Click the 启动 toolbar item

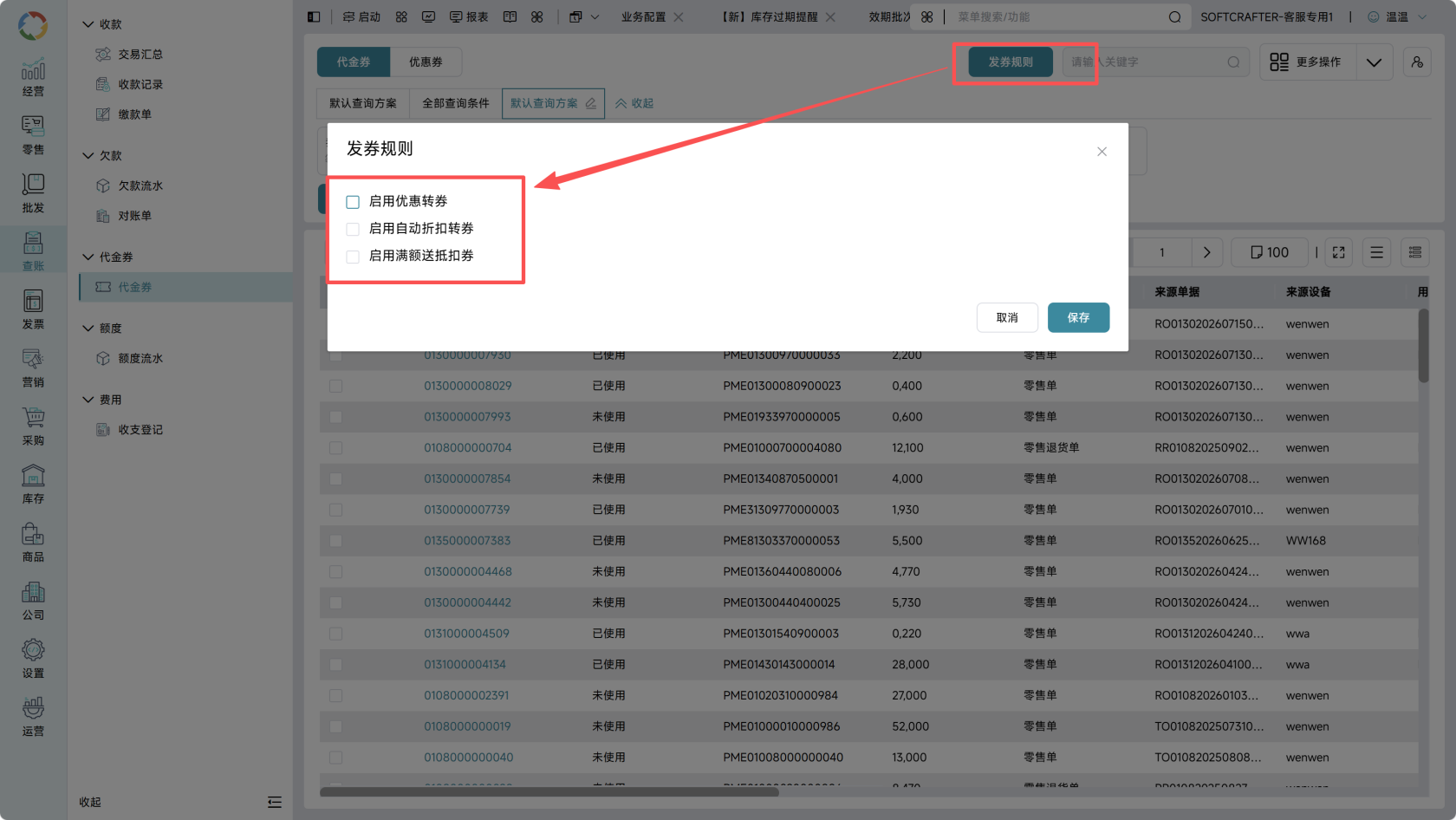(x=361, y=16)
